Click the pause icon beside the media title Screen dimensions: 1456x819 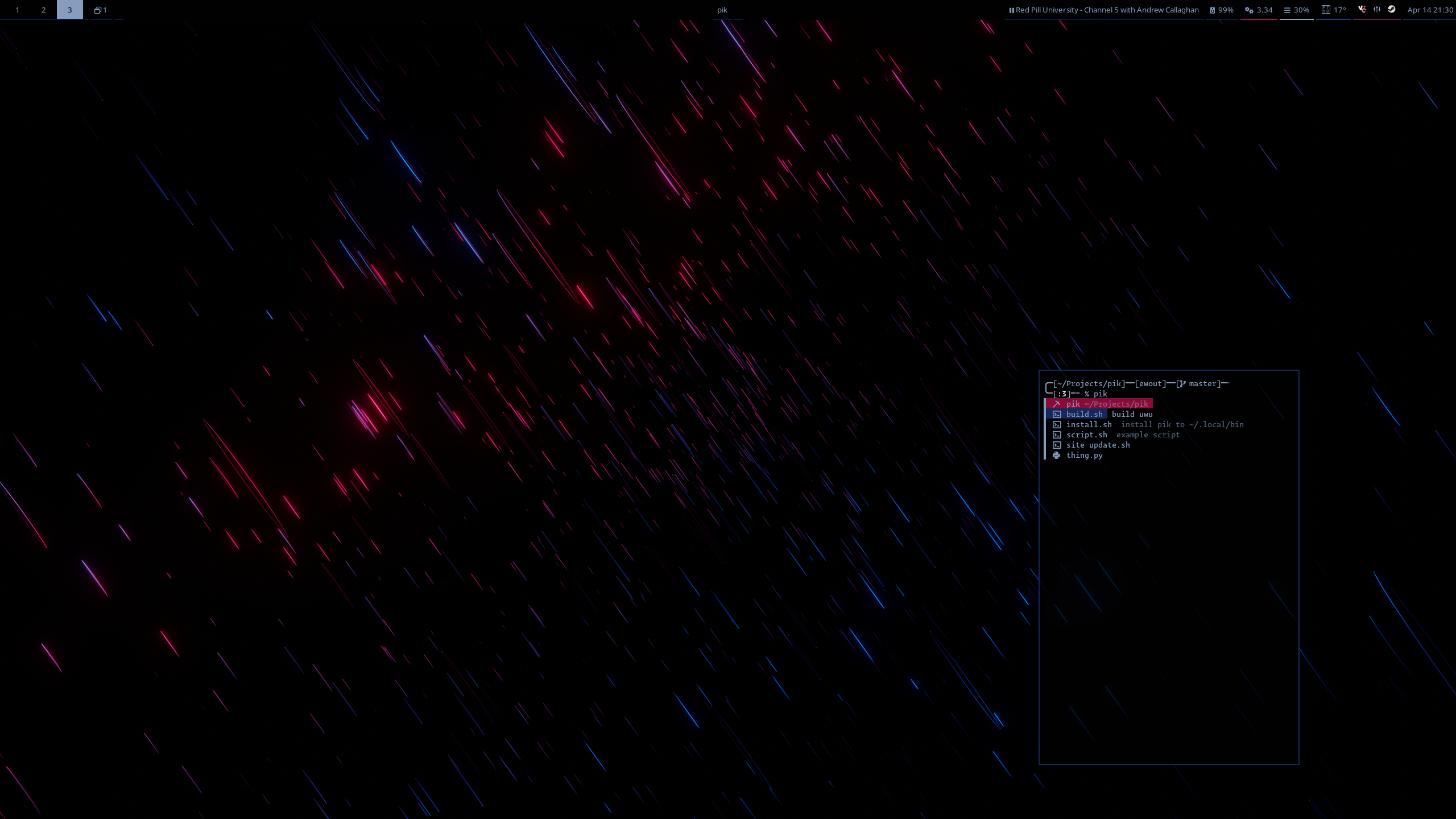point(1011,10)
